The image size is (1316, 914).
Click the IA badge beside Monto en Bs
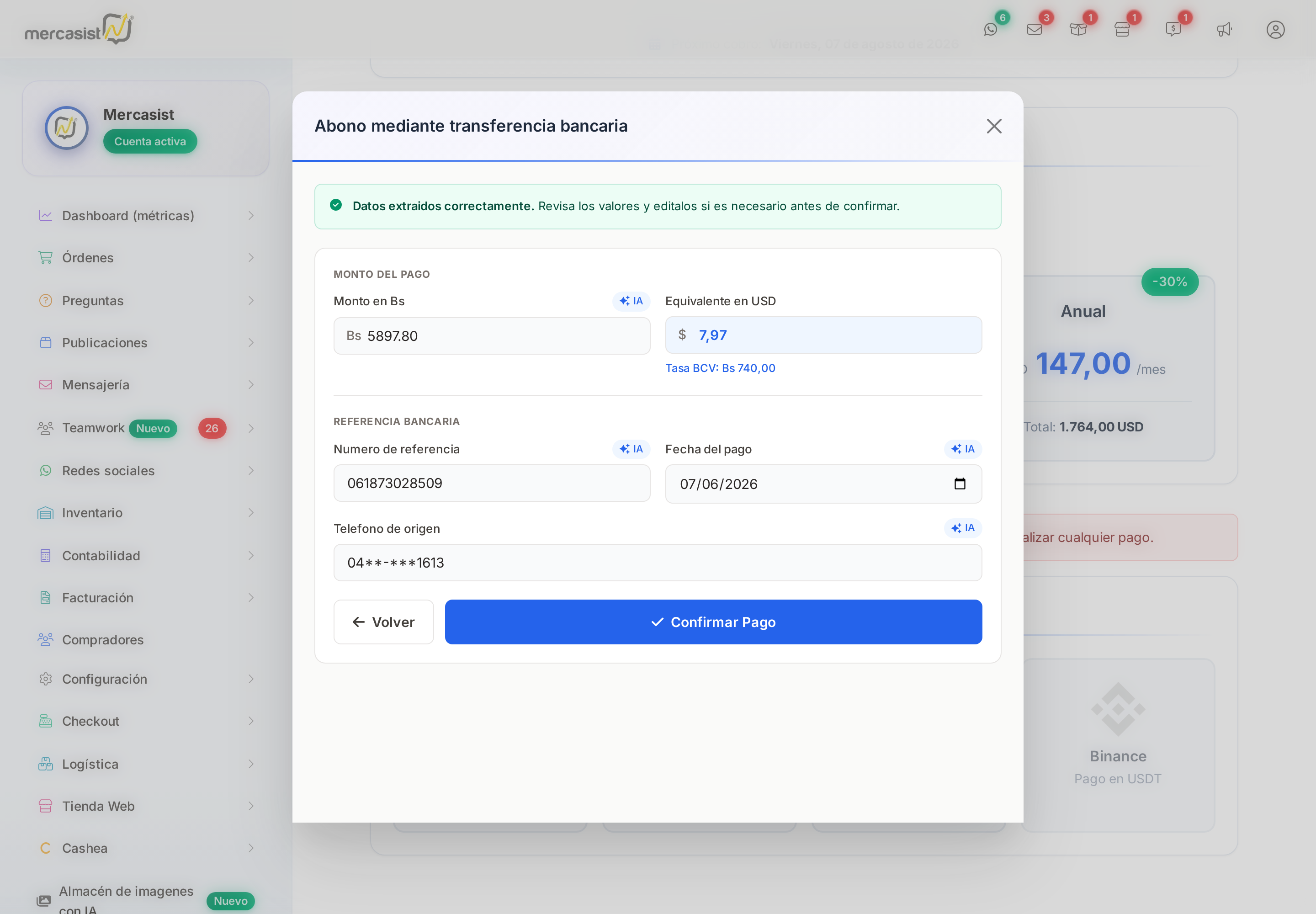(x=631, y=301)
